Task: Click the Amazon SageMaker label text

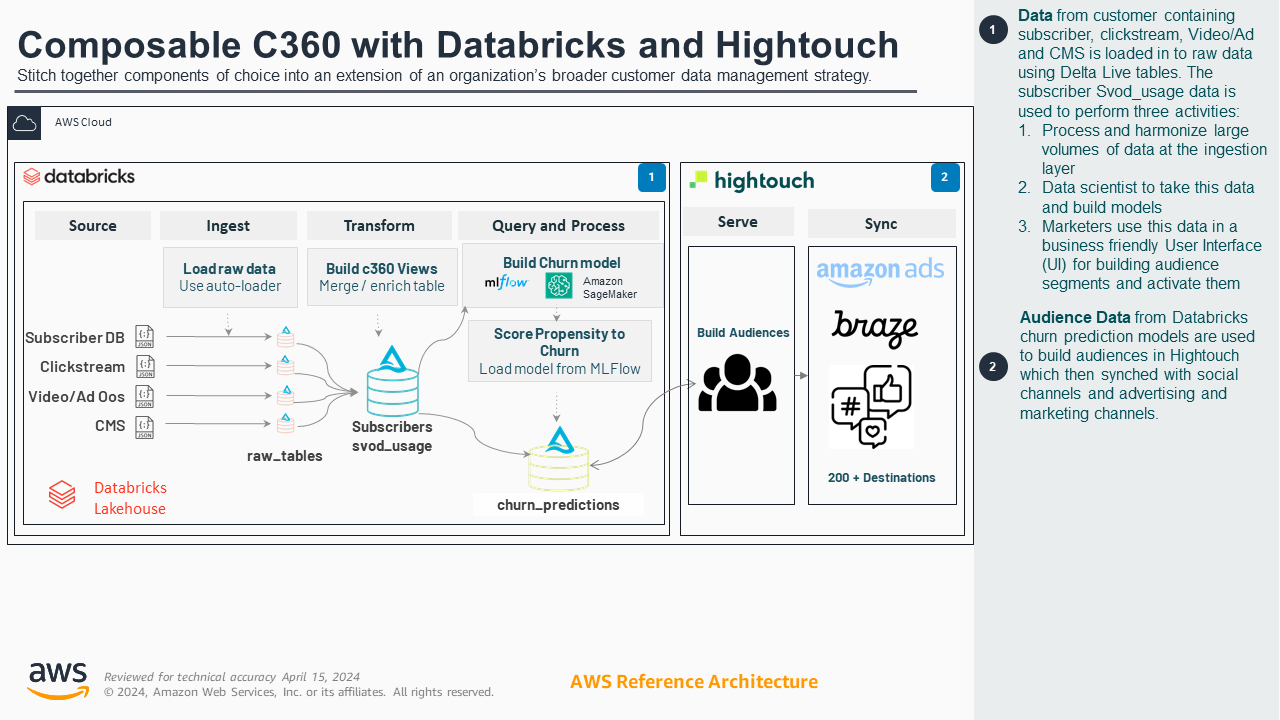Action: click(x=610, y=288)
